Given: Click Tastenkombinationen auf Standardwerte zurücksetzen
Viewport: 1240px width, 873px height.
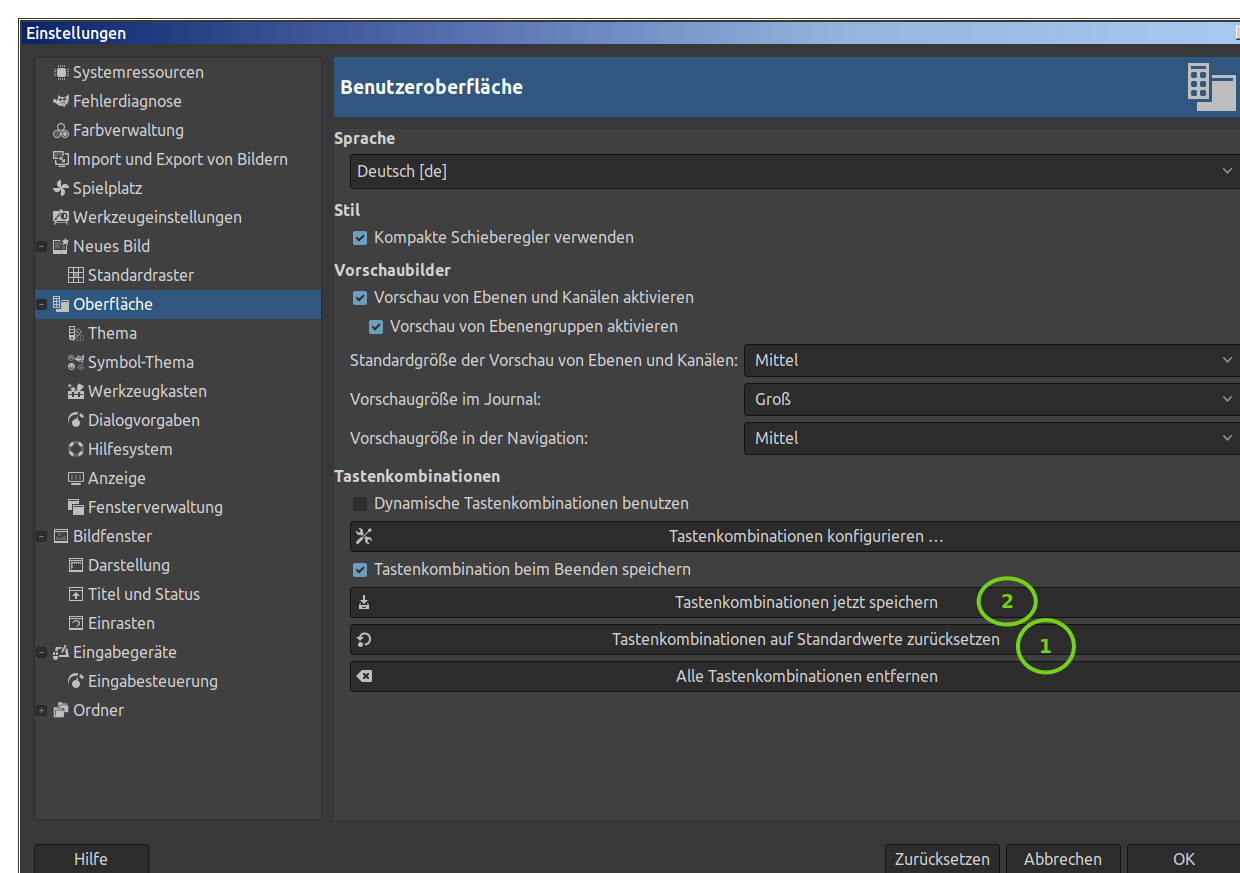Looking at the screenshot, I should pyautogui.click(x=795, y=640).
